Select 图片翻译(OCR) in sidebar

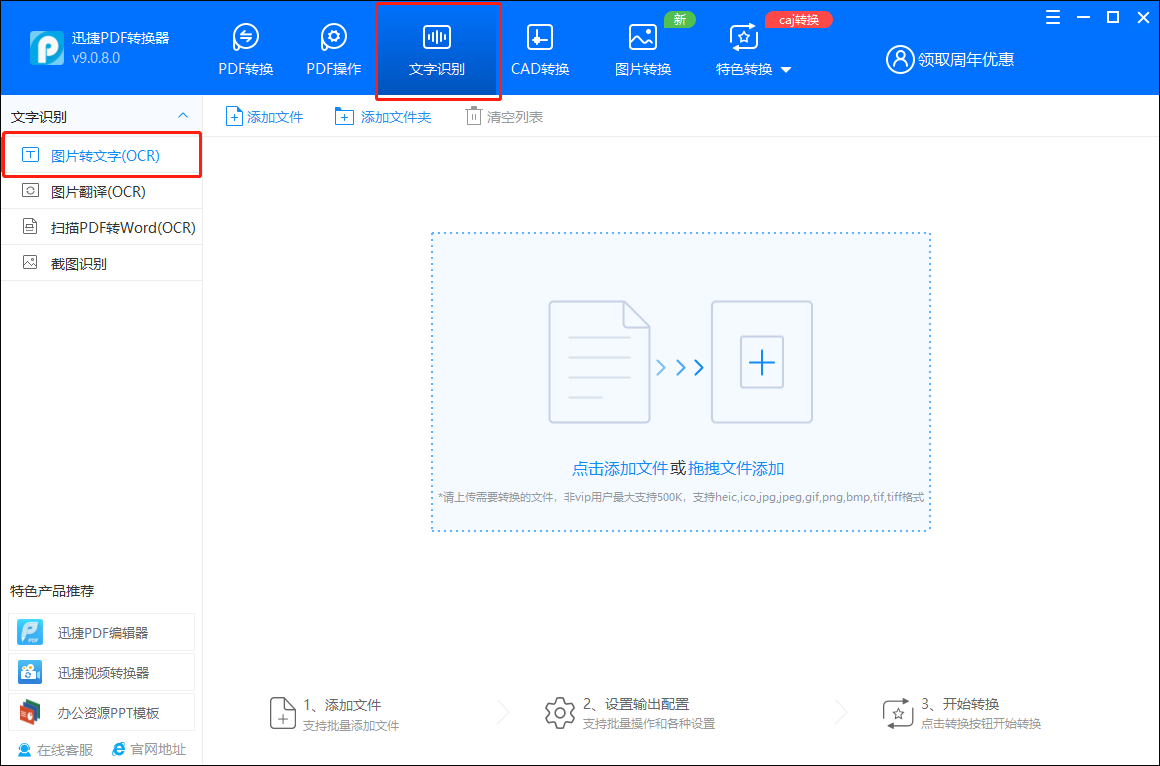tap(102, 192)
